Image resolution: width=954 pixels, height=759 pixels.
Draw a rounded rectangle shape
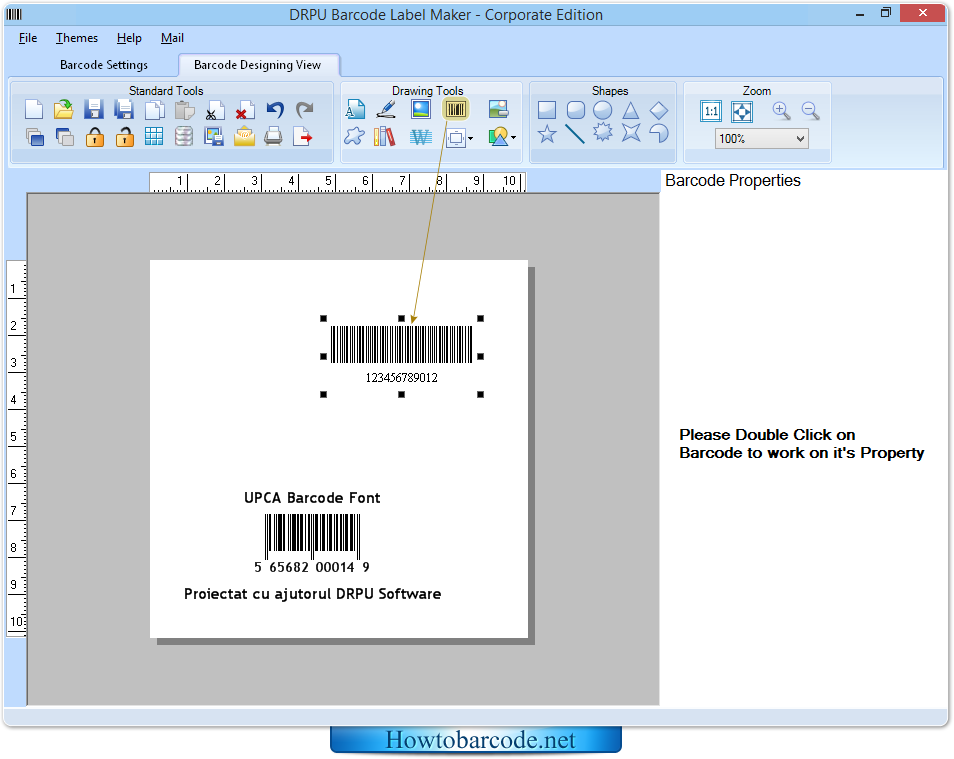tap(576, 110)
